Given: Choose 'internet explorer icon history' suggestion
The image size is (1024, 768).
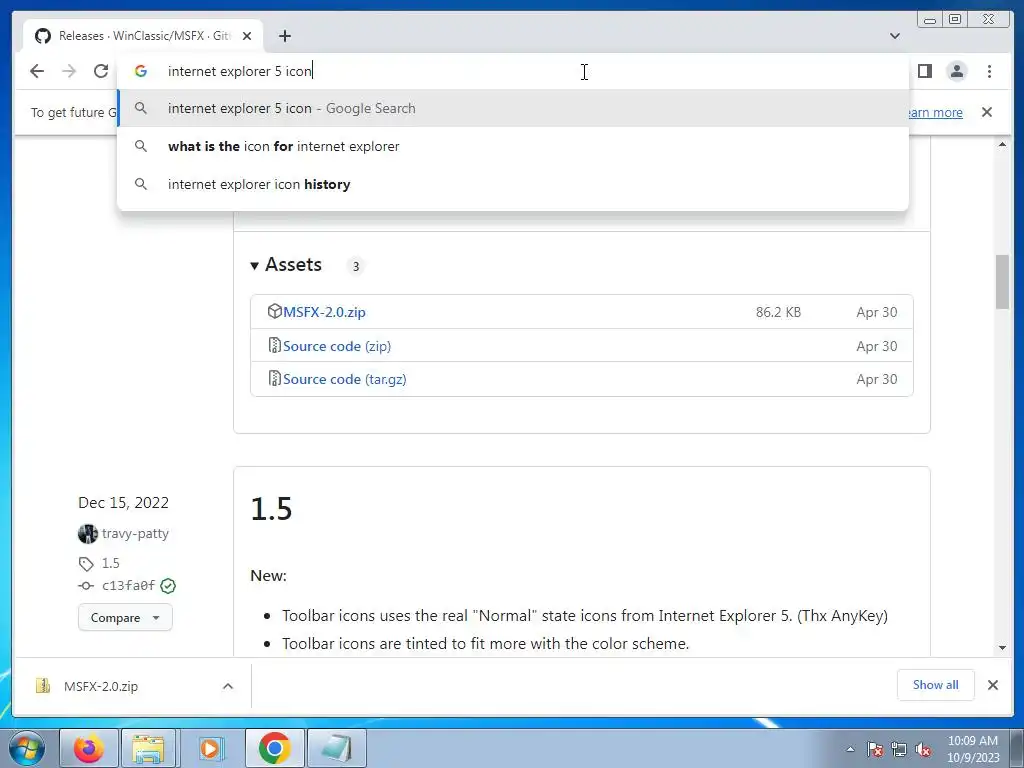Looking at the screenshot, I should point(513,184).
